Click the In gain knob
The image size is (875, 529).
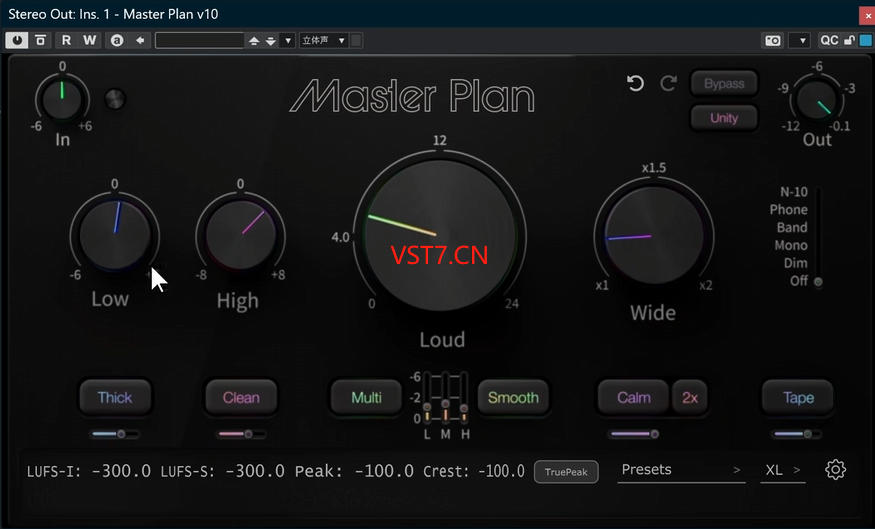(x=62, y=99)
